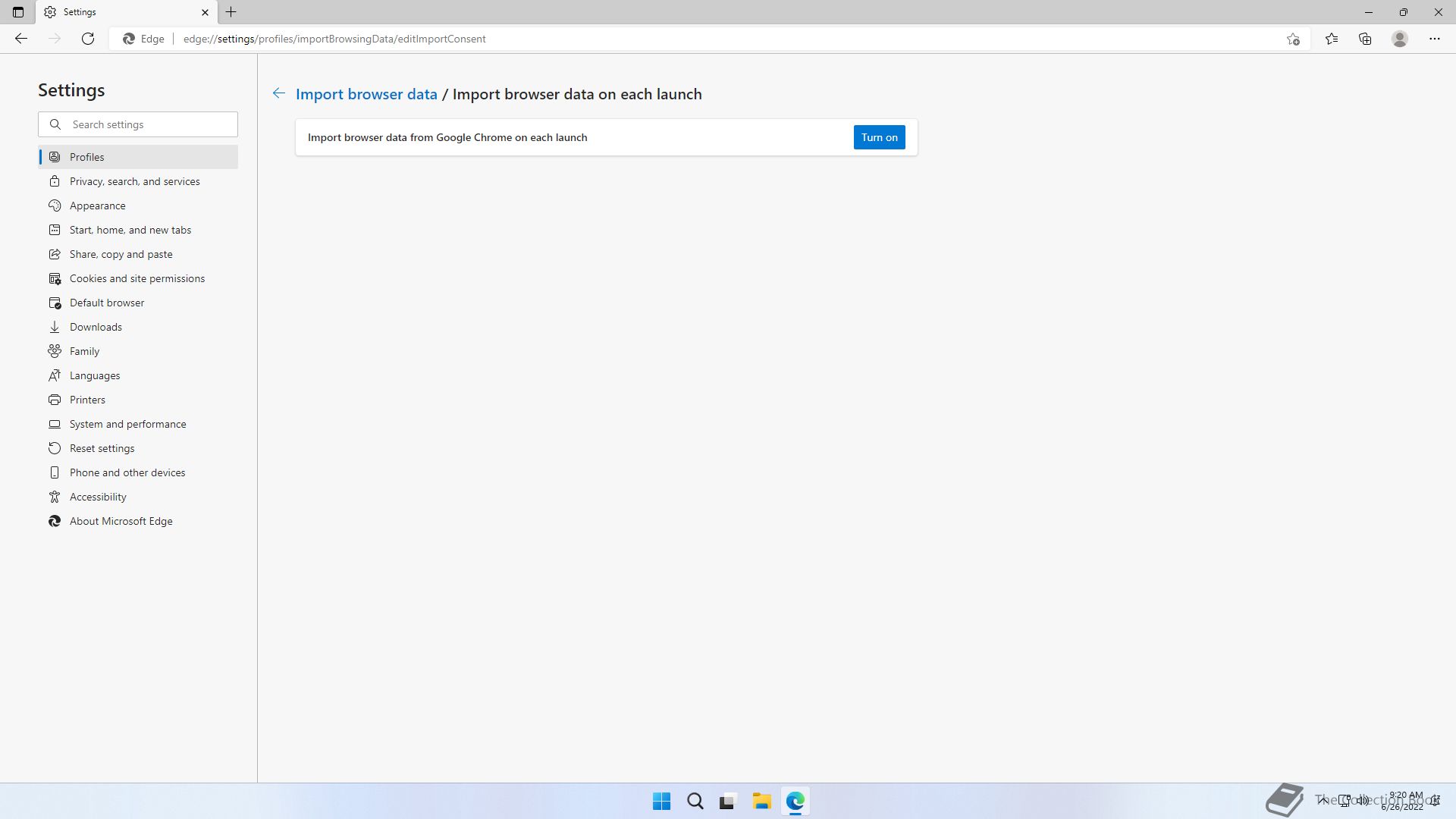
Task: Select Languages settings section
Action: point(138,375)
